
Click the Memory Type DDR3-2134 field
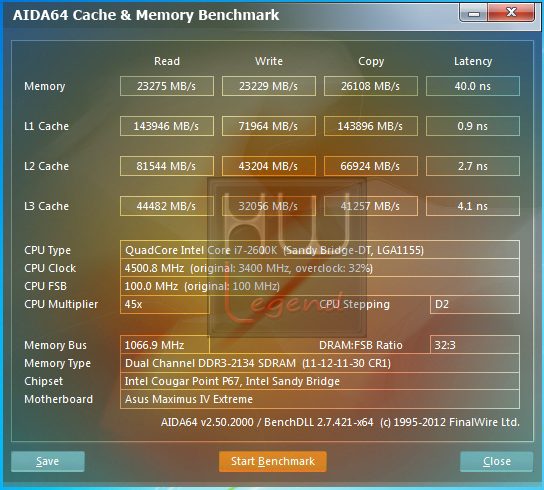[320, 363]
